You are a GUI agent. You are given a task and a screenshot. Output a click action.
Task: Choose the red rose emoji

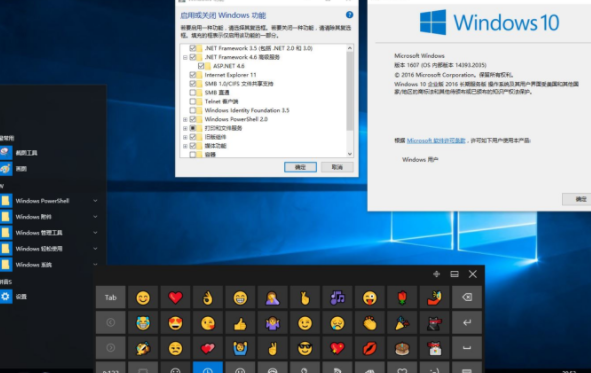402,297
